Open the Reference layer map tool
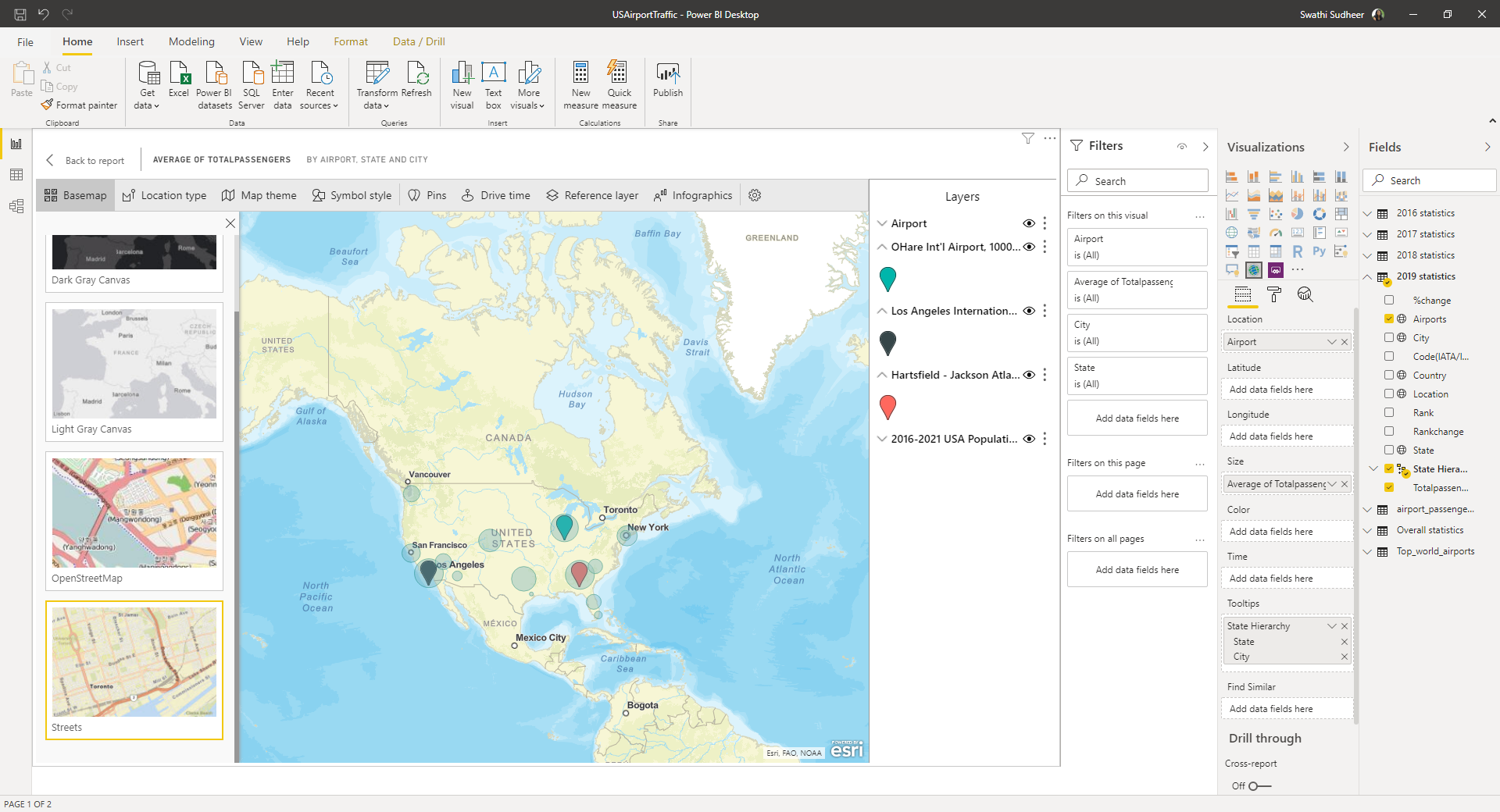 coord(592,195)
